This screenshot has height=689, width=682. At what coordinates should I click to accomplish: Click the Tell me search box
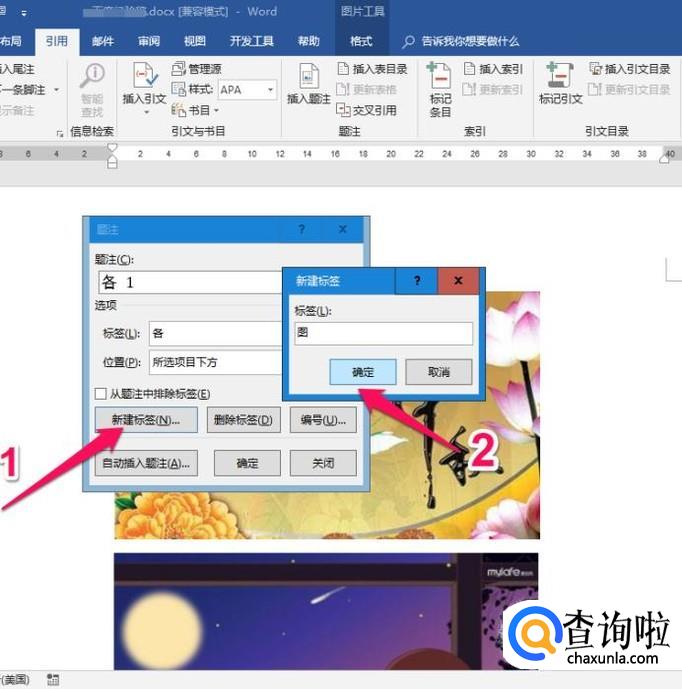[x=461, y=41]
